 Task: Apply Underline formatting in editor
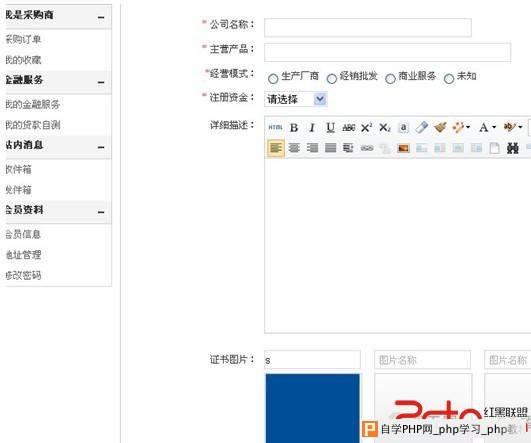(x=330, y=128)
